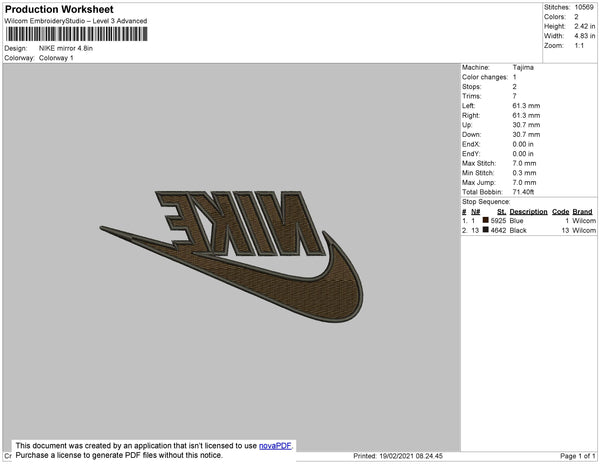600x464 pixels.
Task: Click the Min Stitch value 0.3 mm
Action: (524, 173)
